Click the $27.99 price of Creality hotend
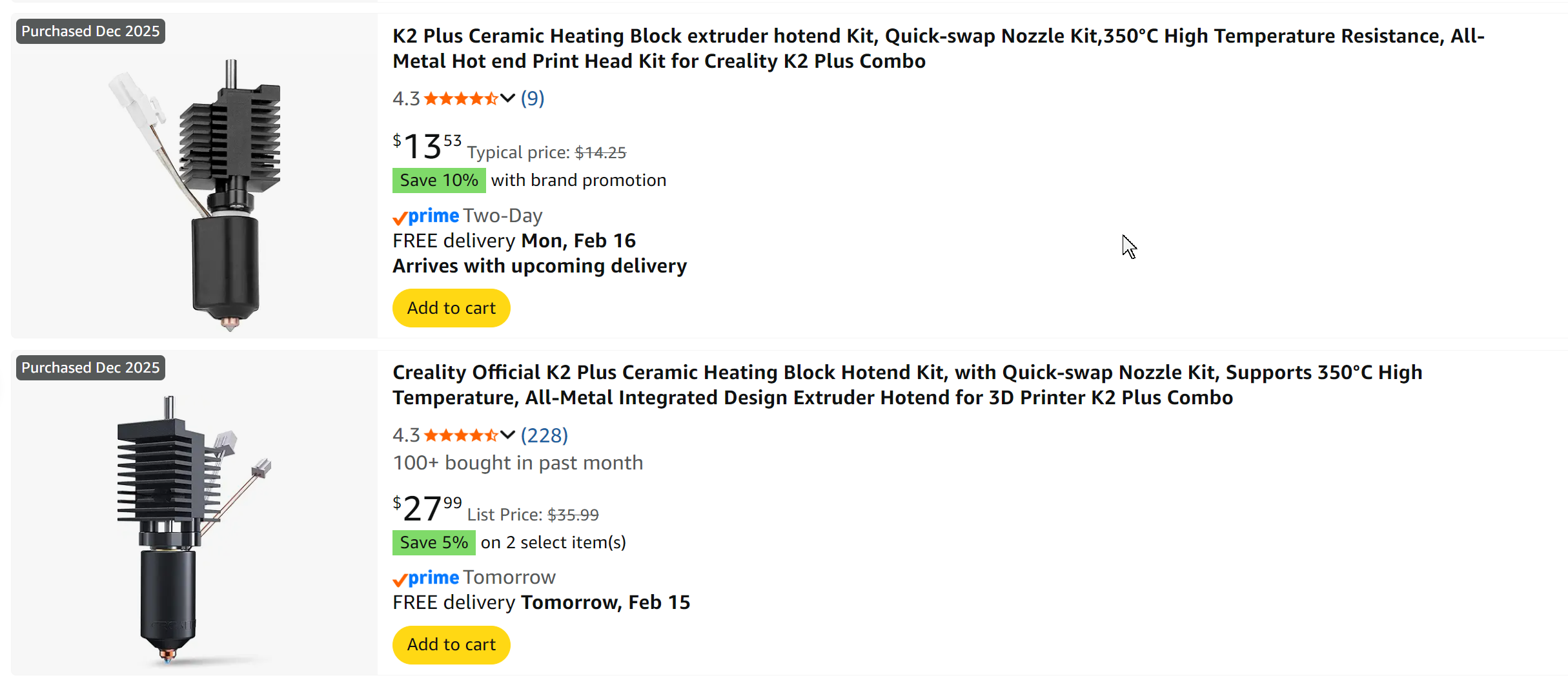This screenshot has height=680, width=1568. [427, 508]
